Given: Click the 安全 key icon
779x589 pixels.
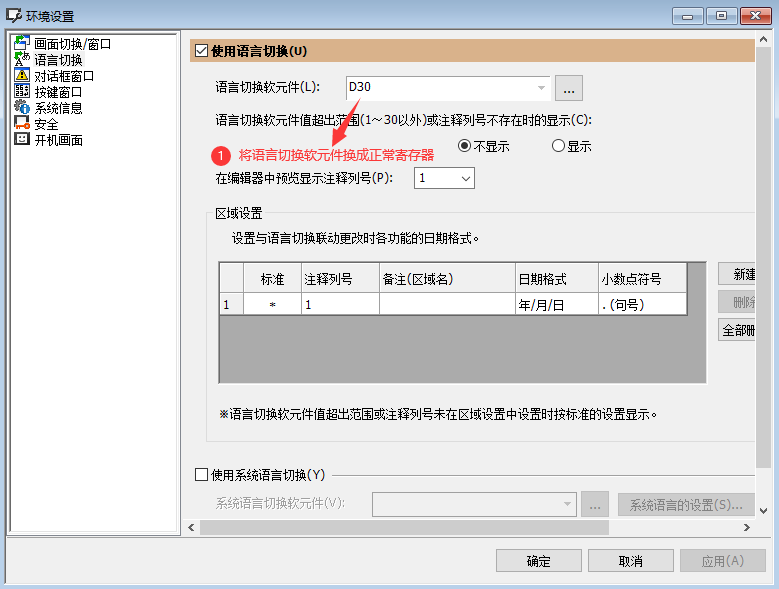Looking at the screenshot, I should (22, 124).
